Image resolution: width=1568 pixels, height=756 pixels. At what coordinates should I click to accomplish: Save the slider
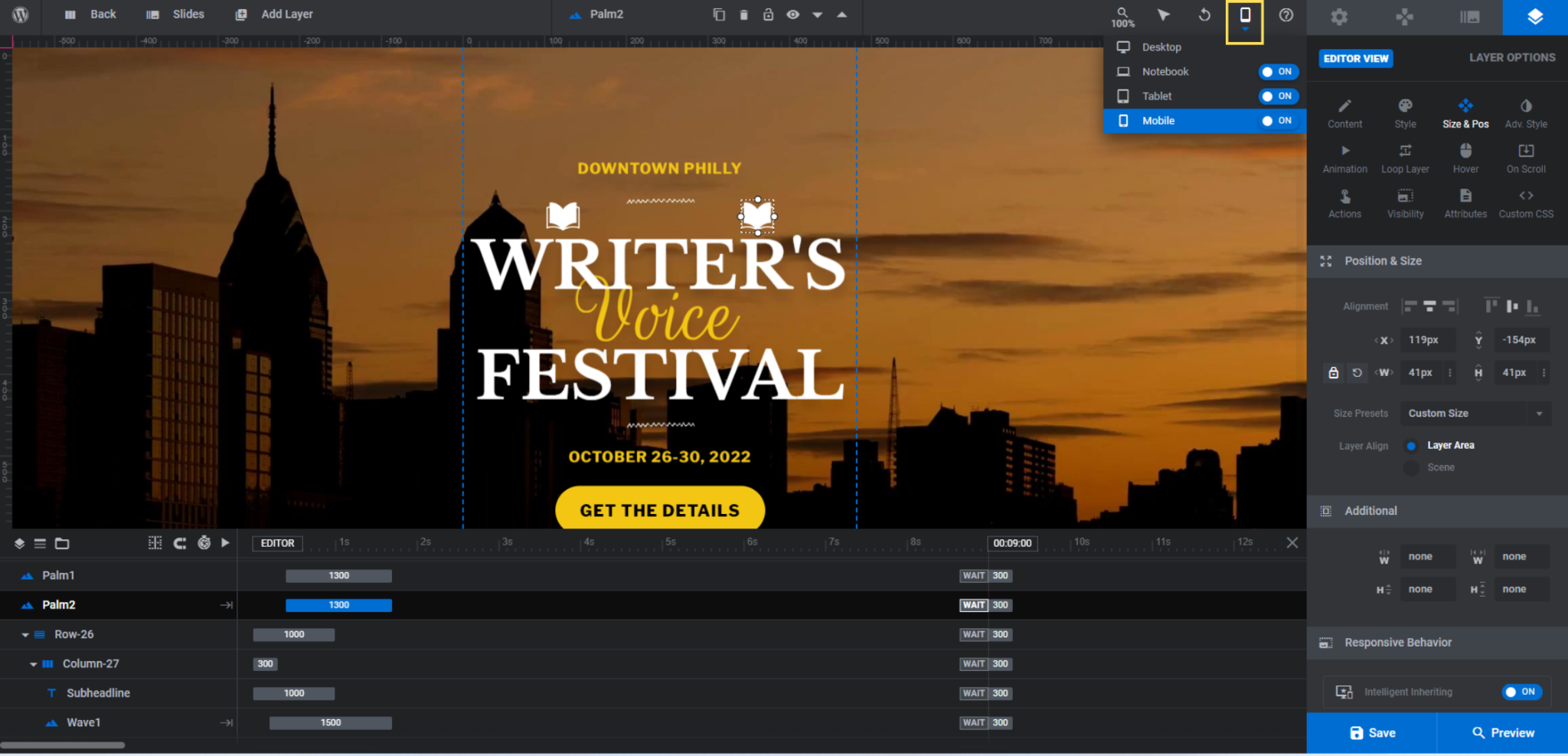pos(1371,733)
